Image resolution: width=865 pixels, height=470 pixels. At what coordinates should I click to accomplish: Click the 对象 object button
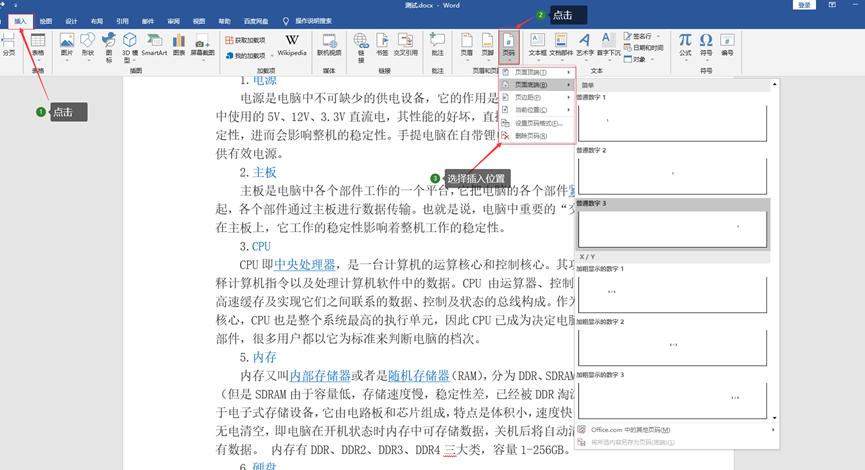tap(635, 60)
